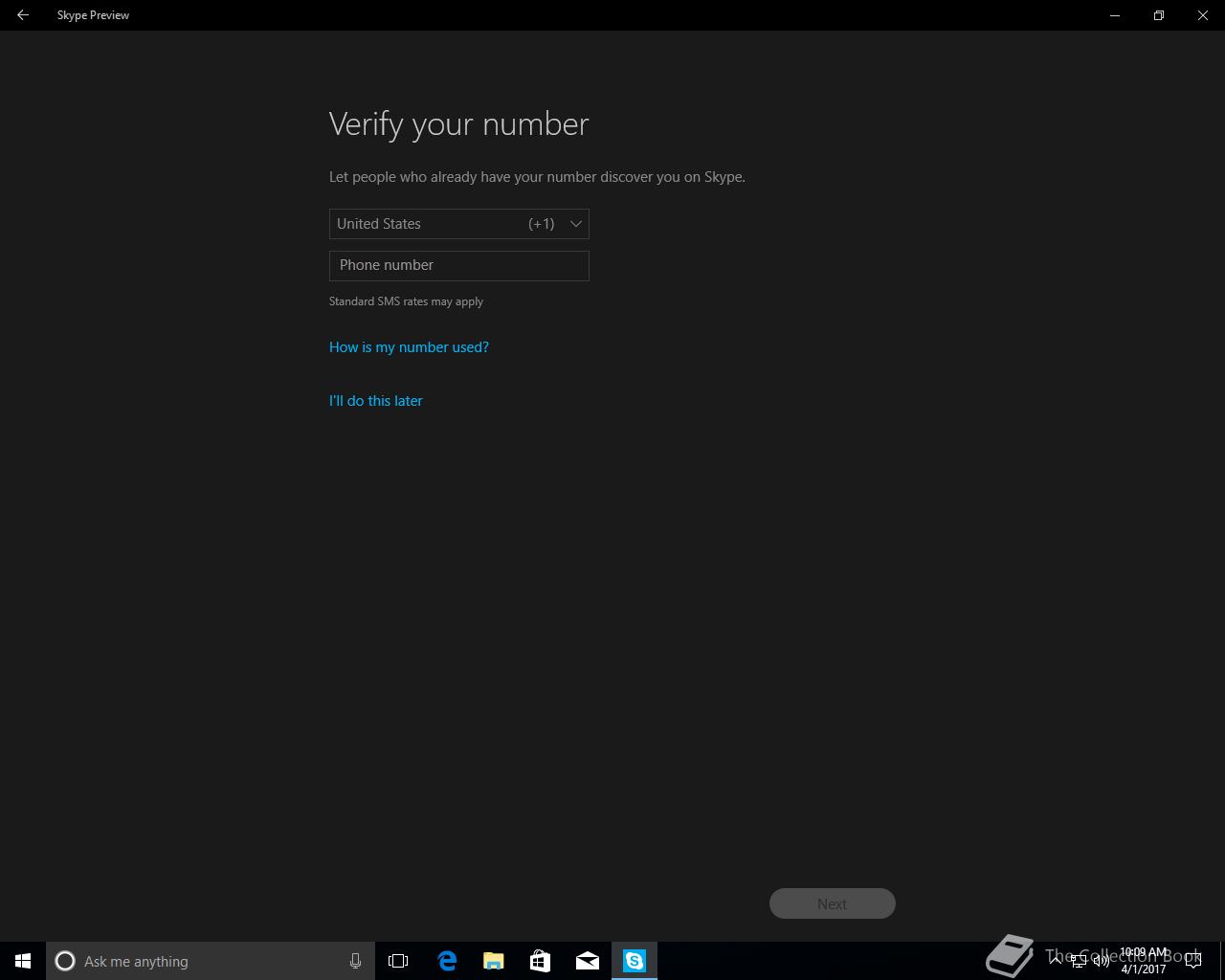Open File Explorer from the taskbar
Screen dimensions: 1225x980
coord(494,961)
